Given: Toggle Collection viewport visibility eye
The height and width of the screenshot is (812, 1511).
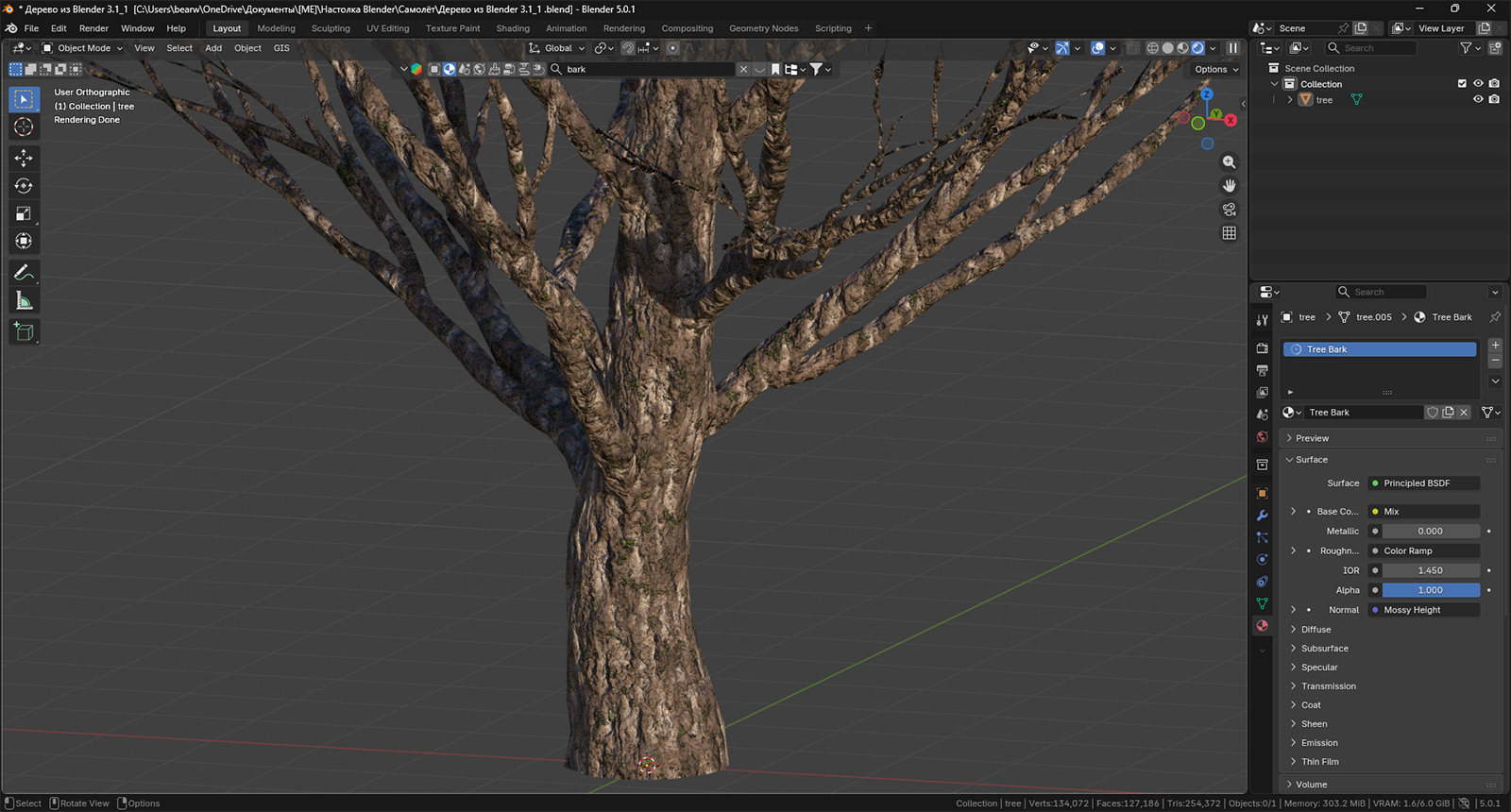Looking at the screenshot, I should pos(1478,84).
